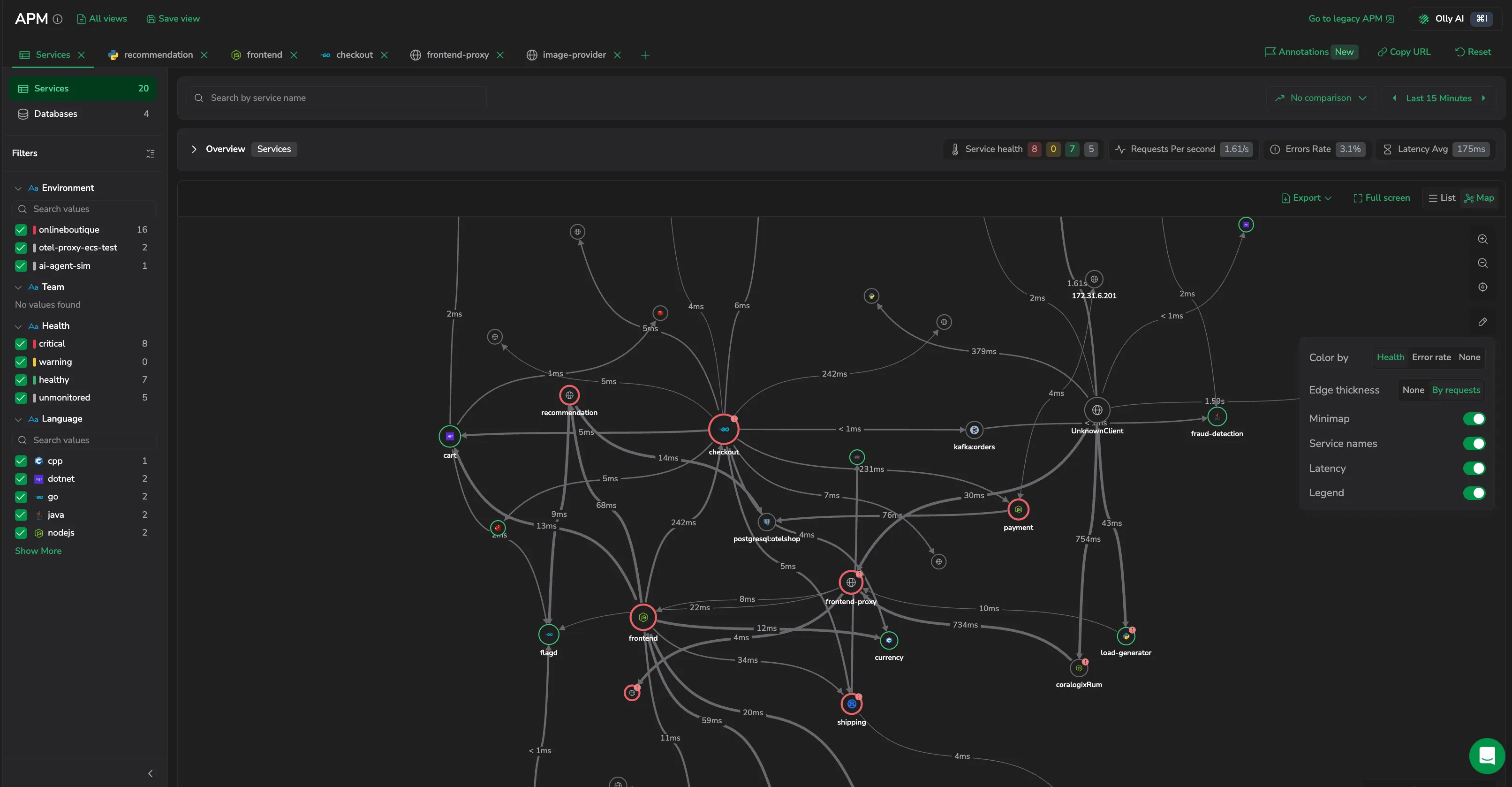1512x787 pixels.
Task: Select the currency service node
Action: (889, 640)
